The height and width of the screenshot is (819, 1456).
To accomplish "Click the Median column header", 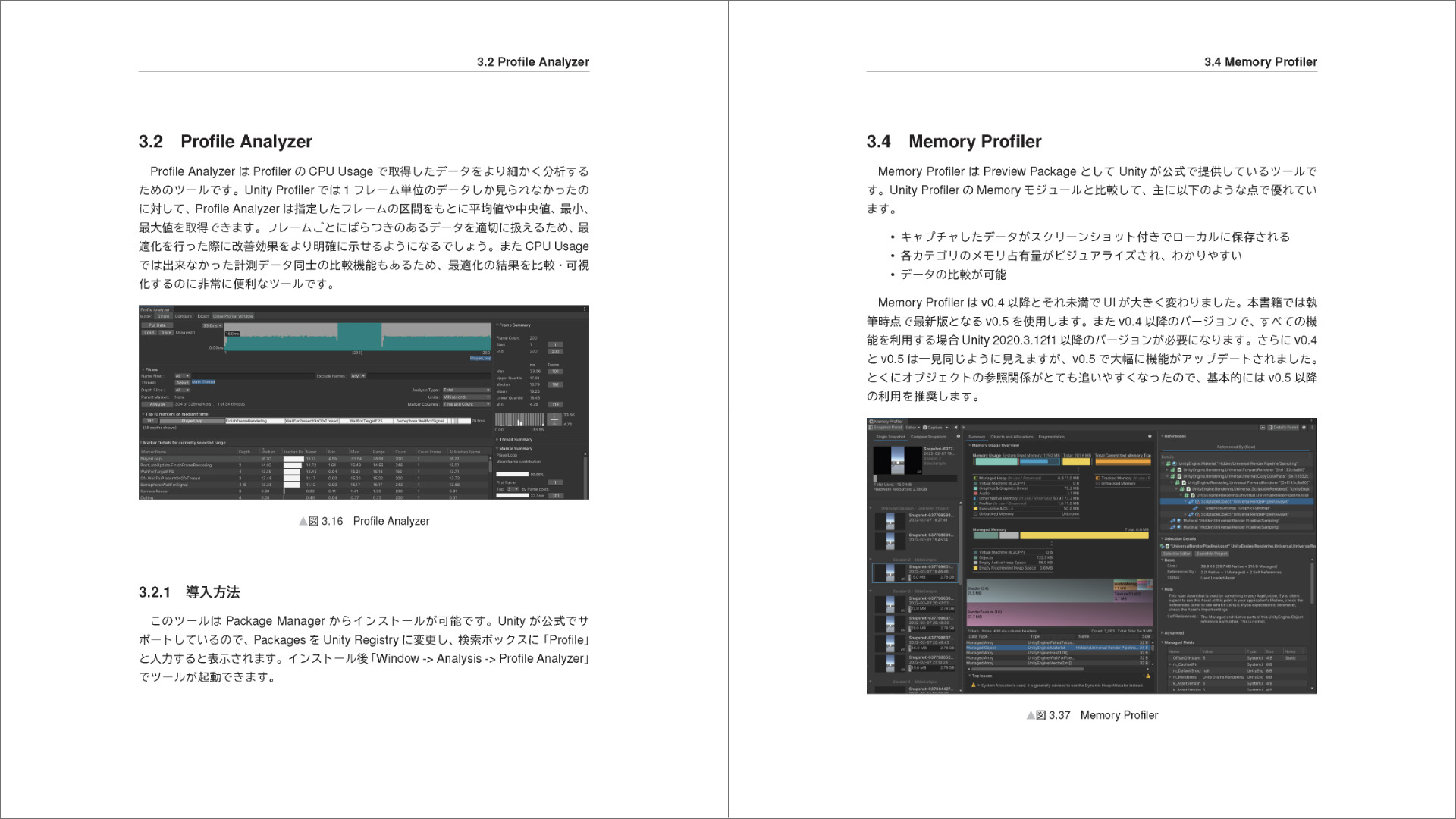I will (269, 452).
